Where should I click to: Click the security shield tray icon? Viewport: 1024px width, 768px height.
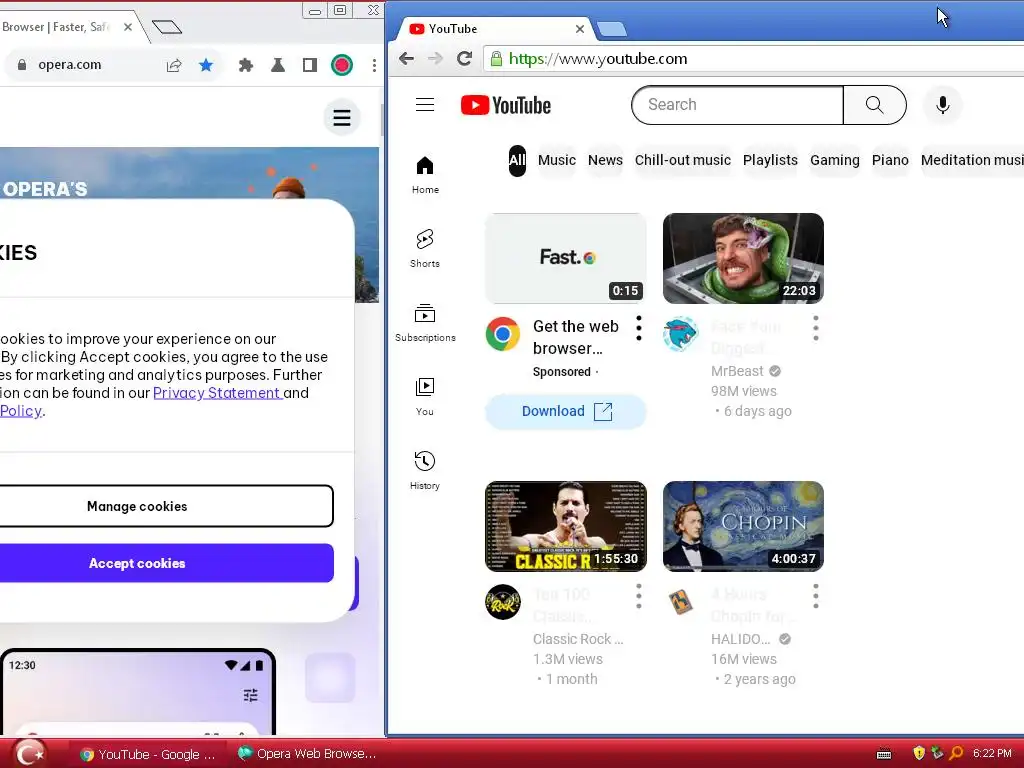[919, 753]
